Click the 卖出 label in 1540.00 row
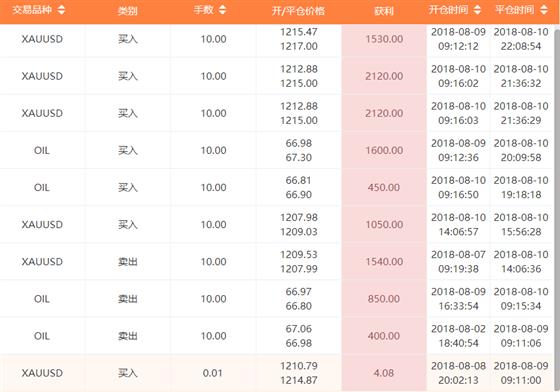 128,262
